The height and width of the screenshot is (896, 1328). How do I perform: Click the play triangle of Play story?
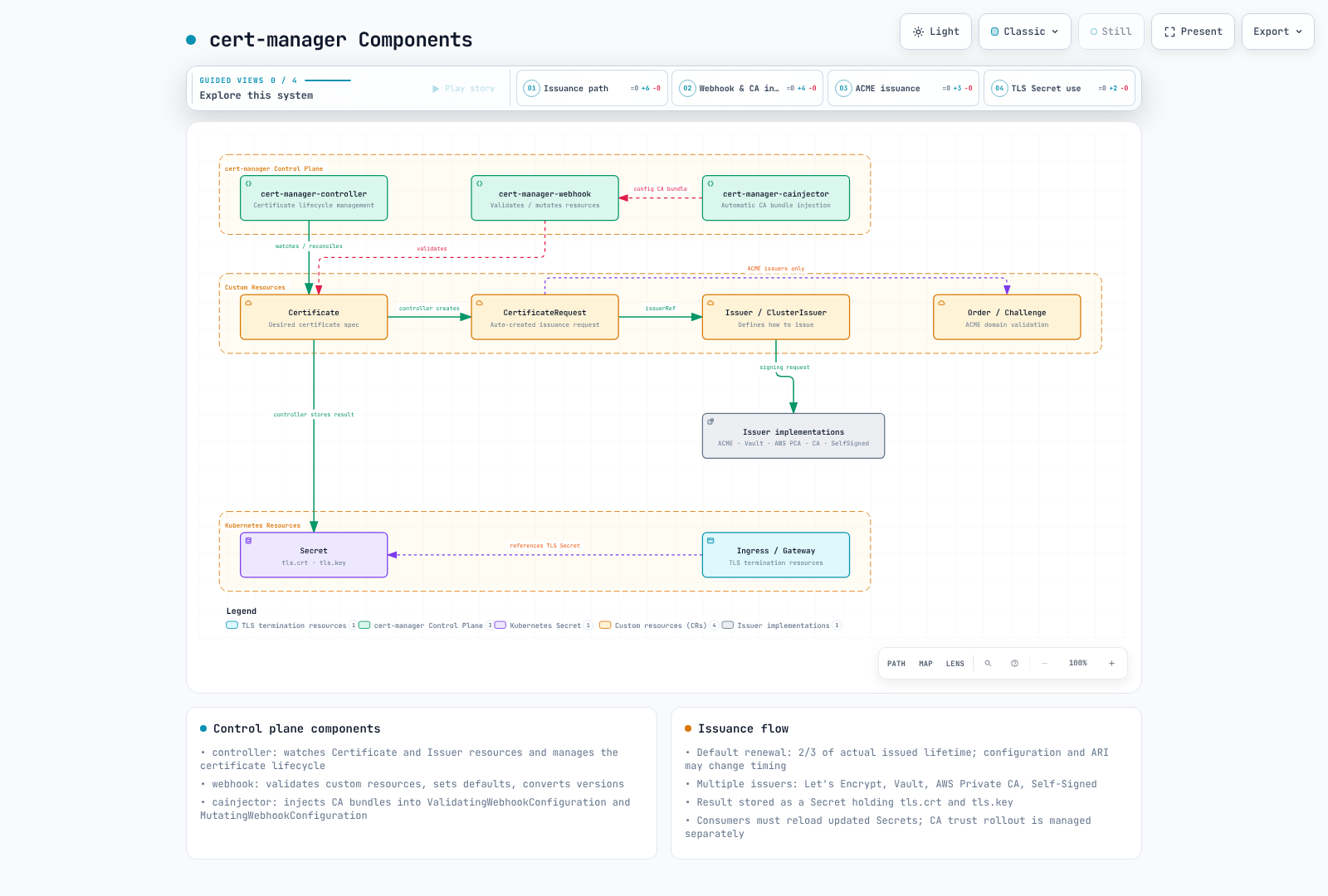(x=436, y=89)
